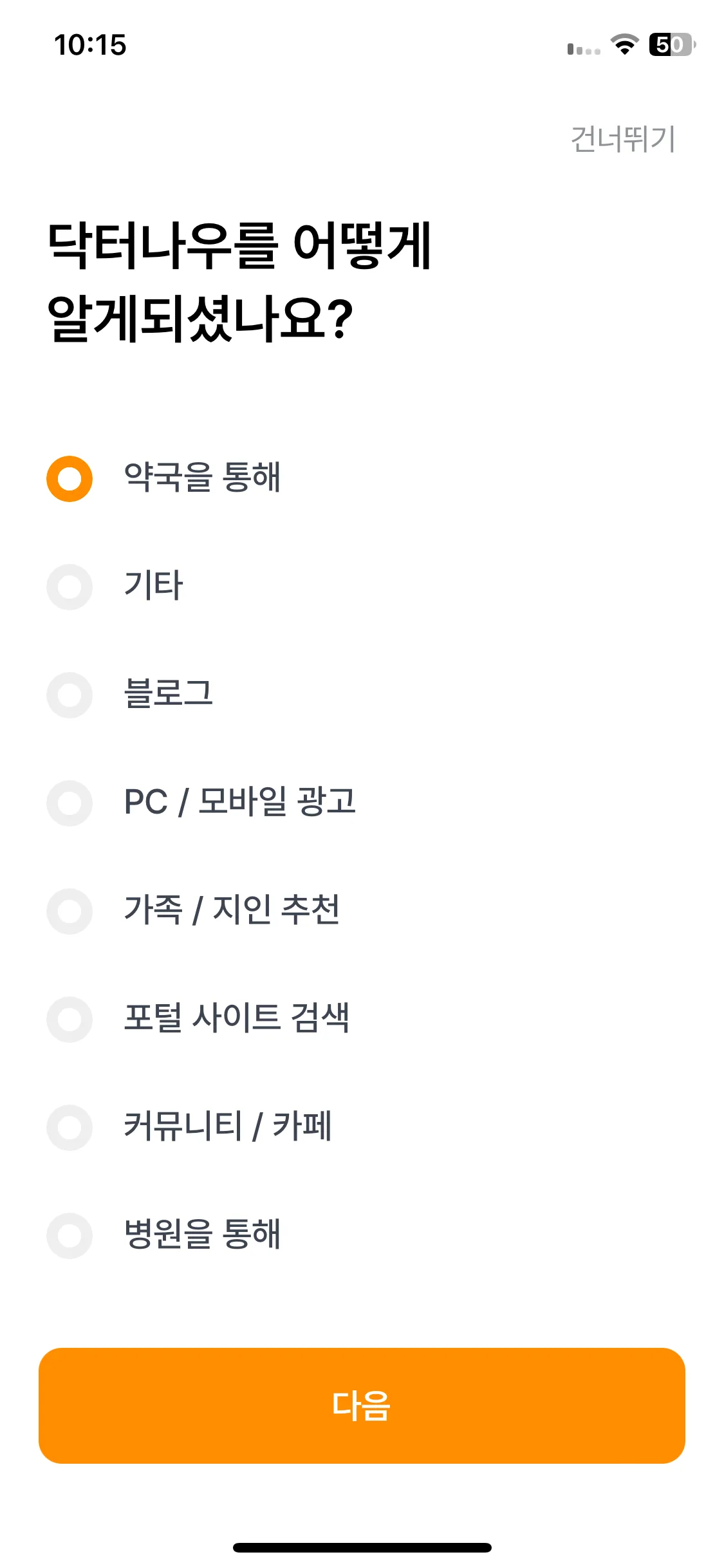This screenshot has width=724, height=1568.
Task: Select 포털 사이트 검색 radio button
Action: [x=70, y=1020]
